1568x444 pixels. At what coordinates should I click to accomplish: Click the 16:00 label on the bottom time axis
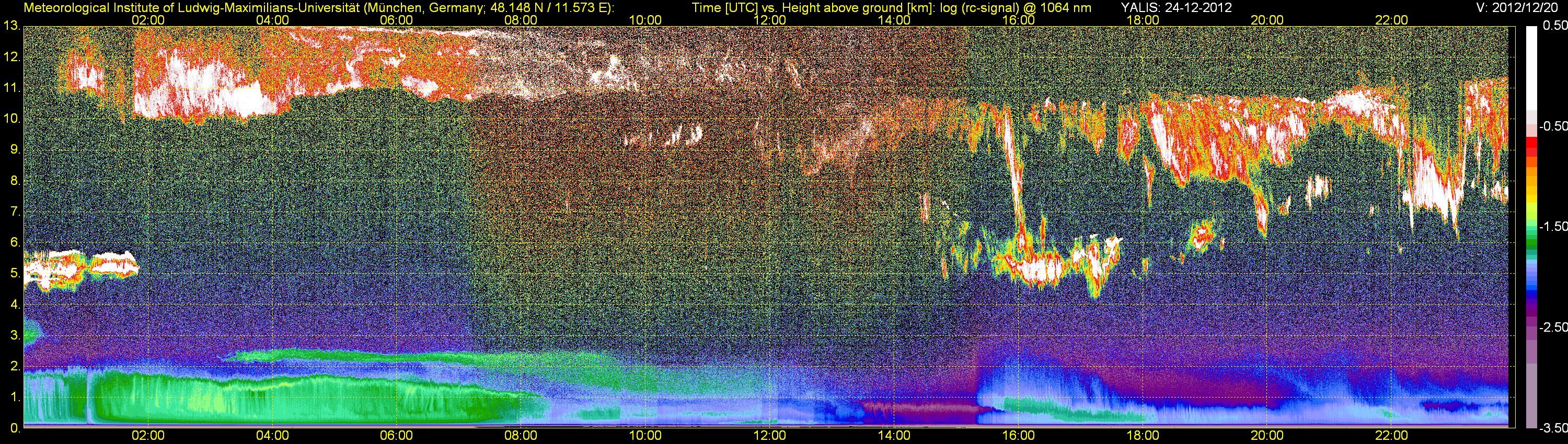tap(1018, 436)
